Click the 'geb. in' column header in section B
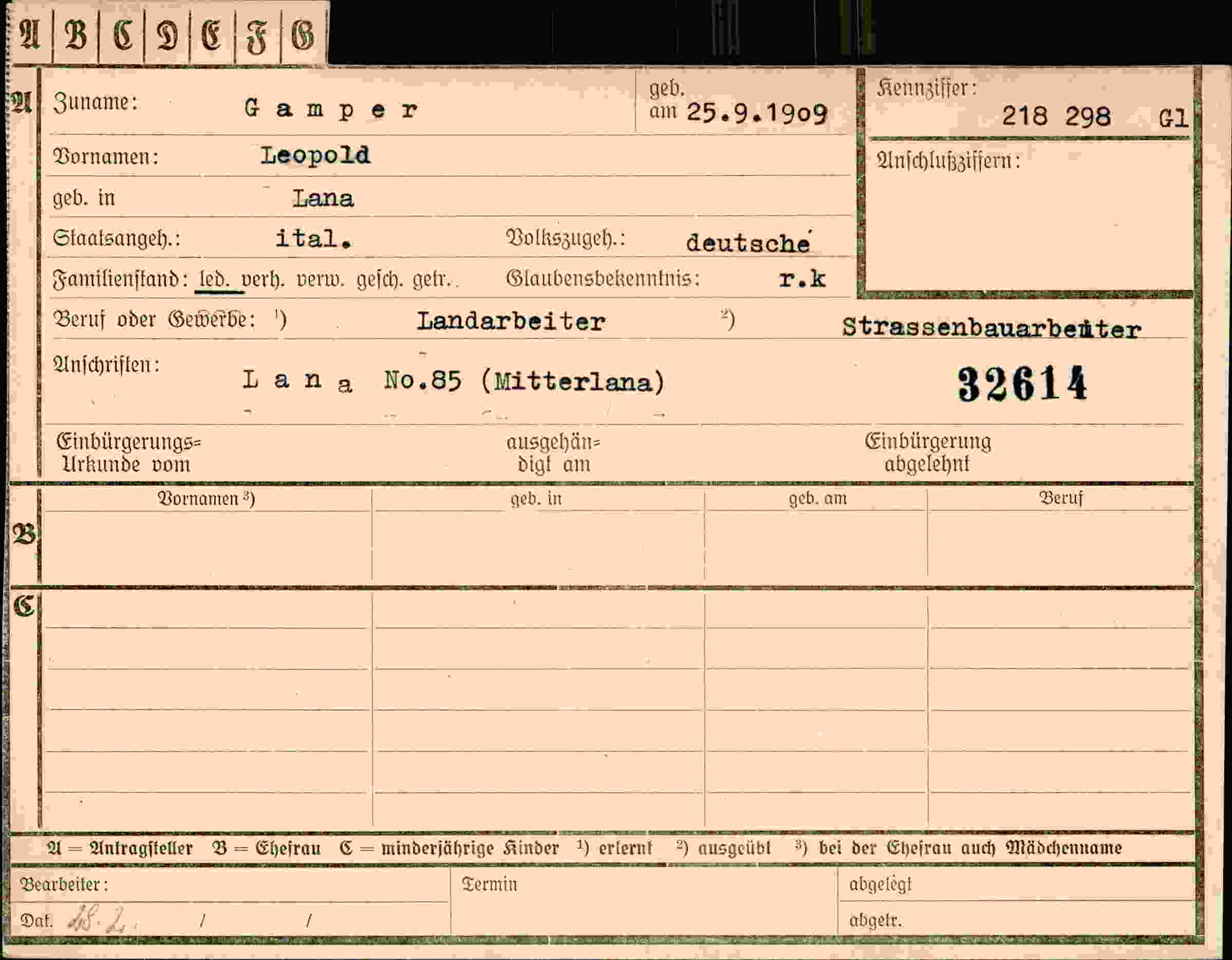 pos(536,499)
